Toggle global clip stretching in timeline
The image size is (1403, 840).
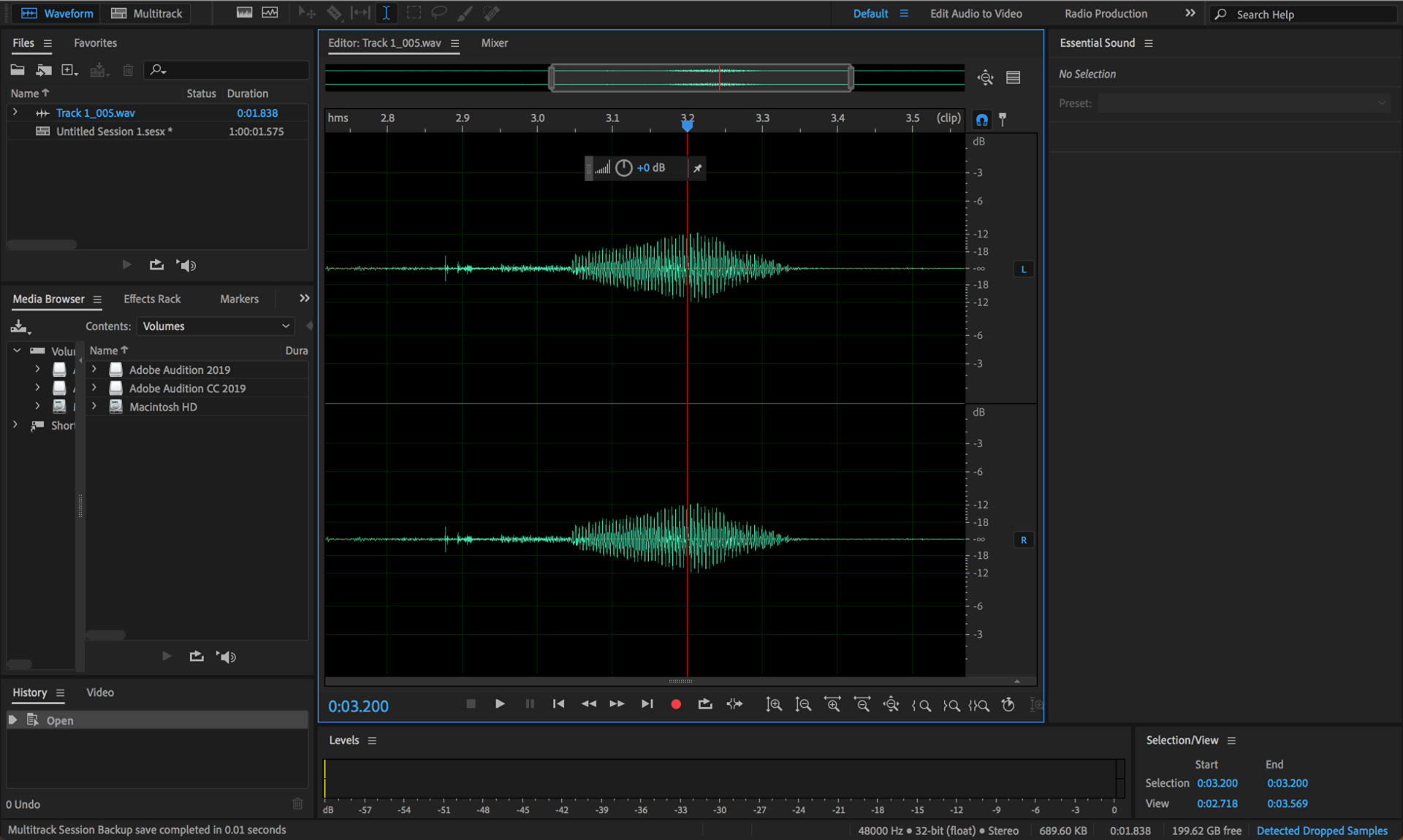(x=982, y=120)
